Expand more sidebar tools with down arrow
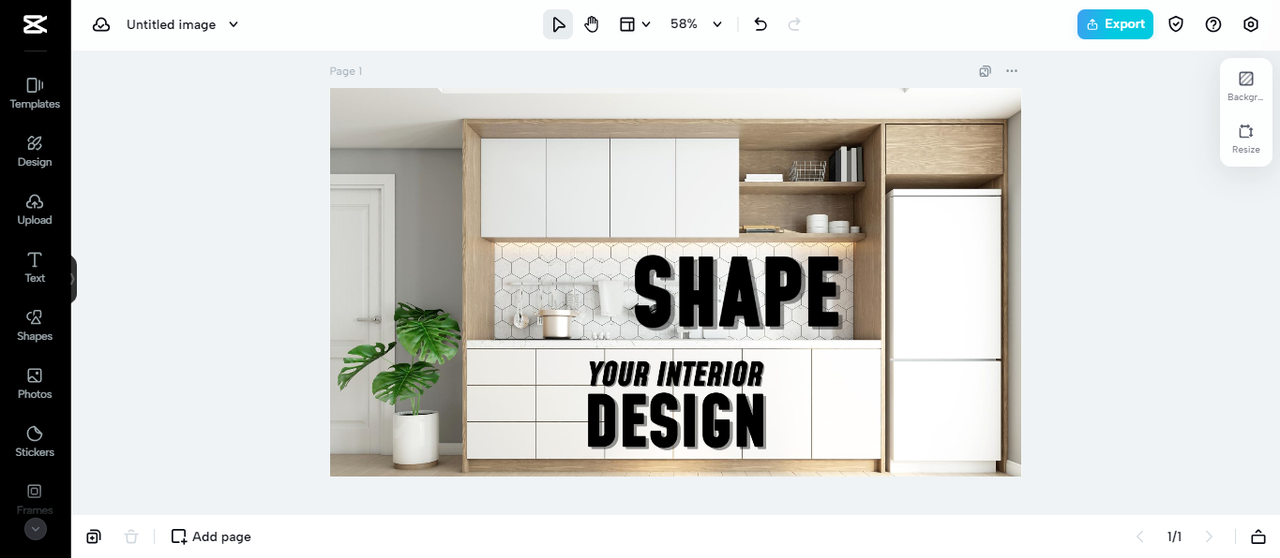The width and height of the screenshot is (1280, 558). (x=35, y=529)
